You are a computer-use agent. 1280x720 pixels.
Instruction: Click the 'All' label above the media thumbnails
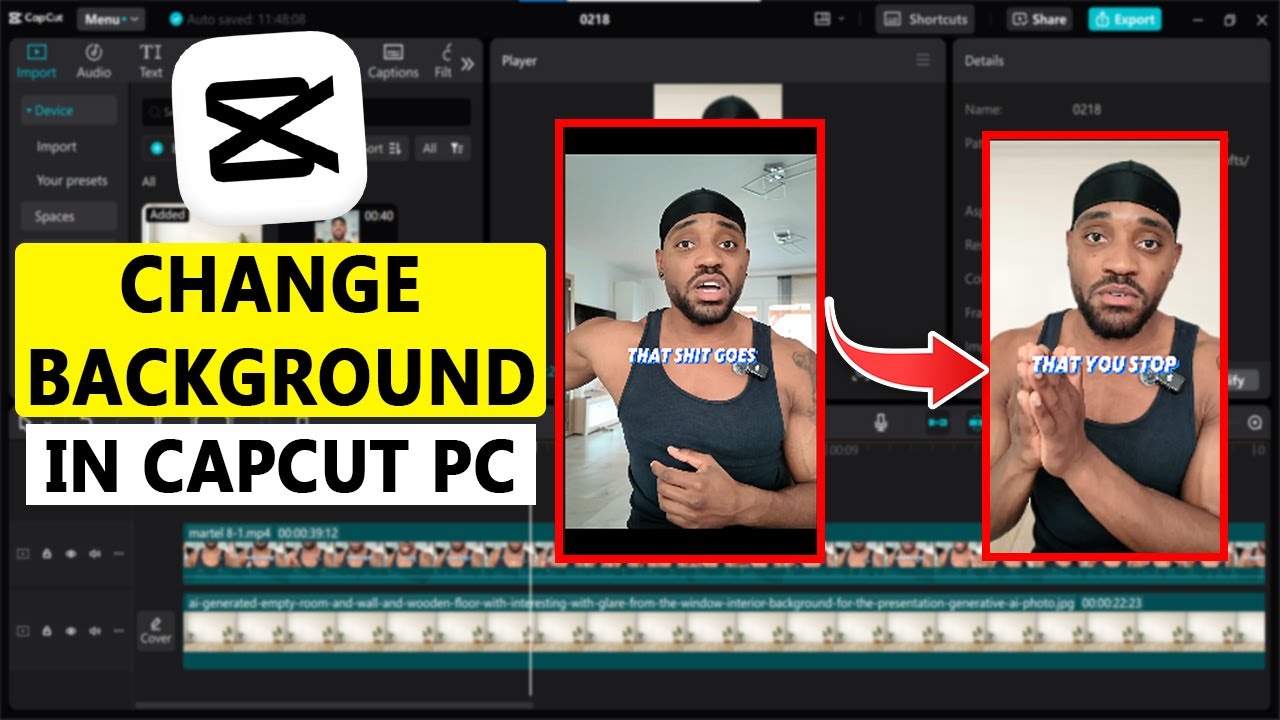(x=148, y=182)
